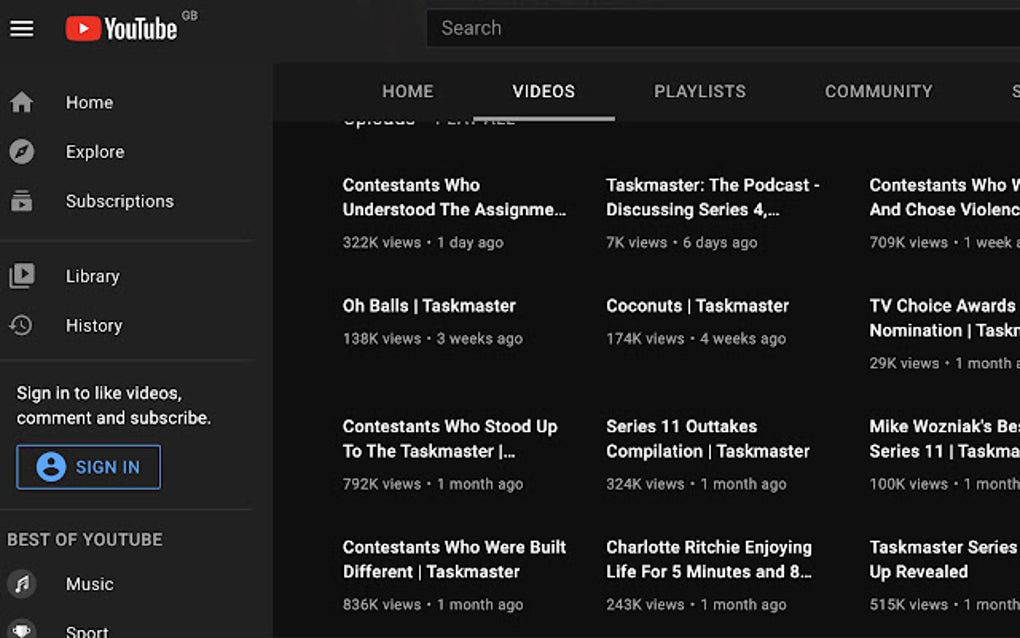This screenshot has width=1020, height=638.
Task: Open the navigation hamburger menu
Action: [x=22, y=28]
